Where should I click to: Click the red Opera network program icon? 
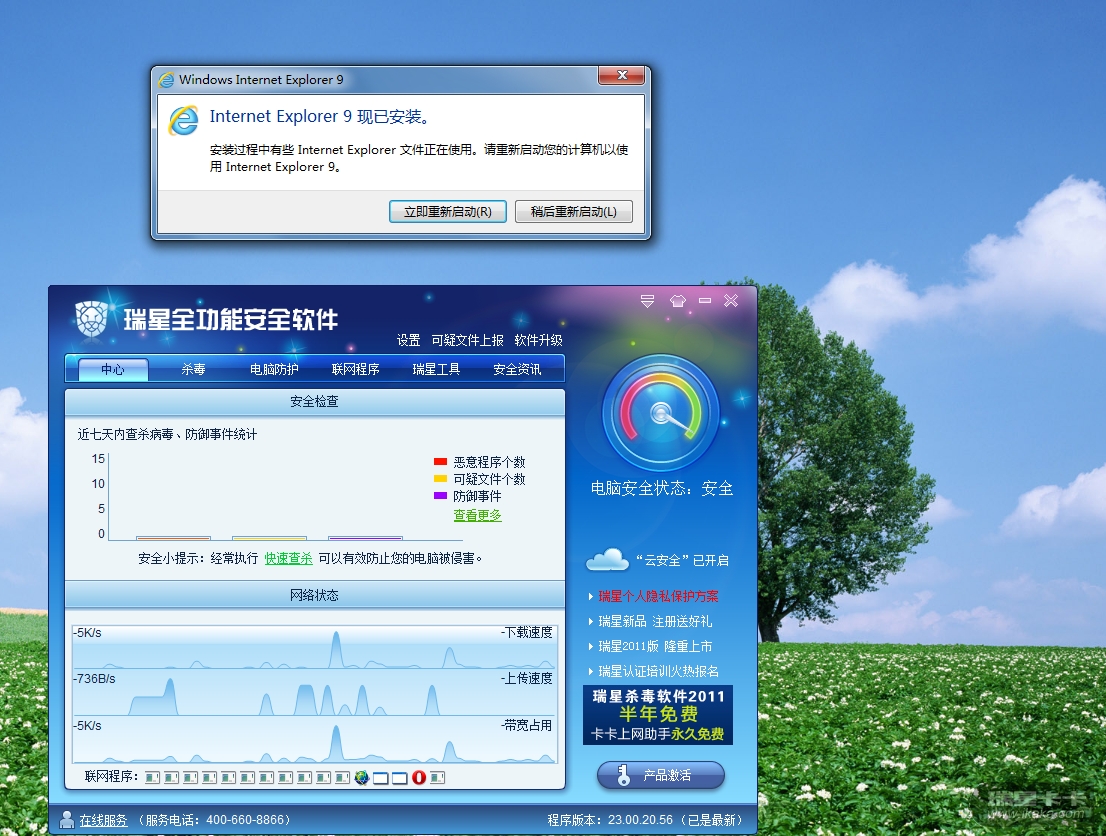coord(419,777)
